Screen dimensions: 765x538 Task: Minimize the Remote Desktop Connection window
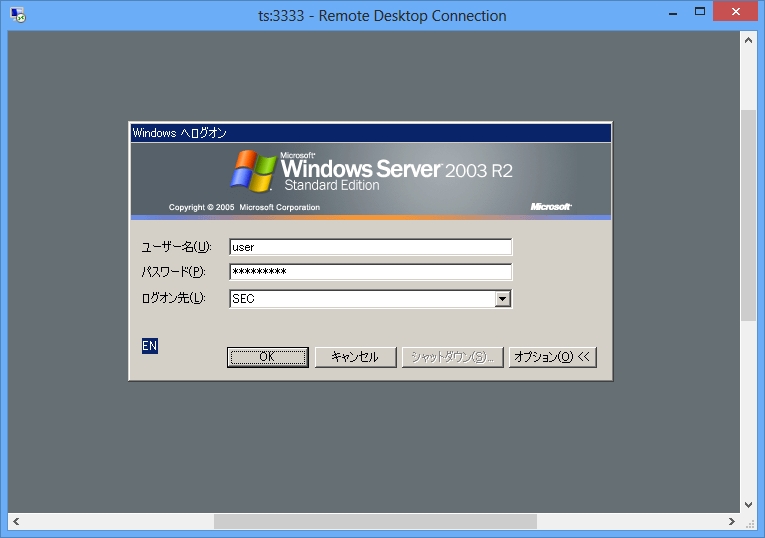click(x=673, y=13)
